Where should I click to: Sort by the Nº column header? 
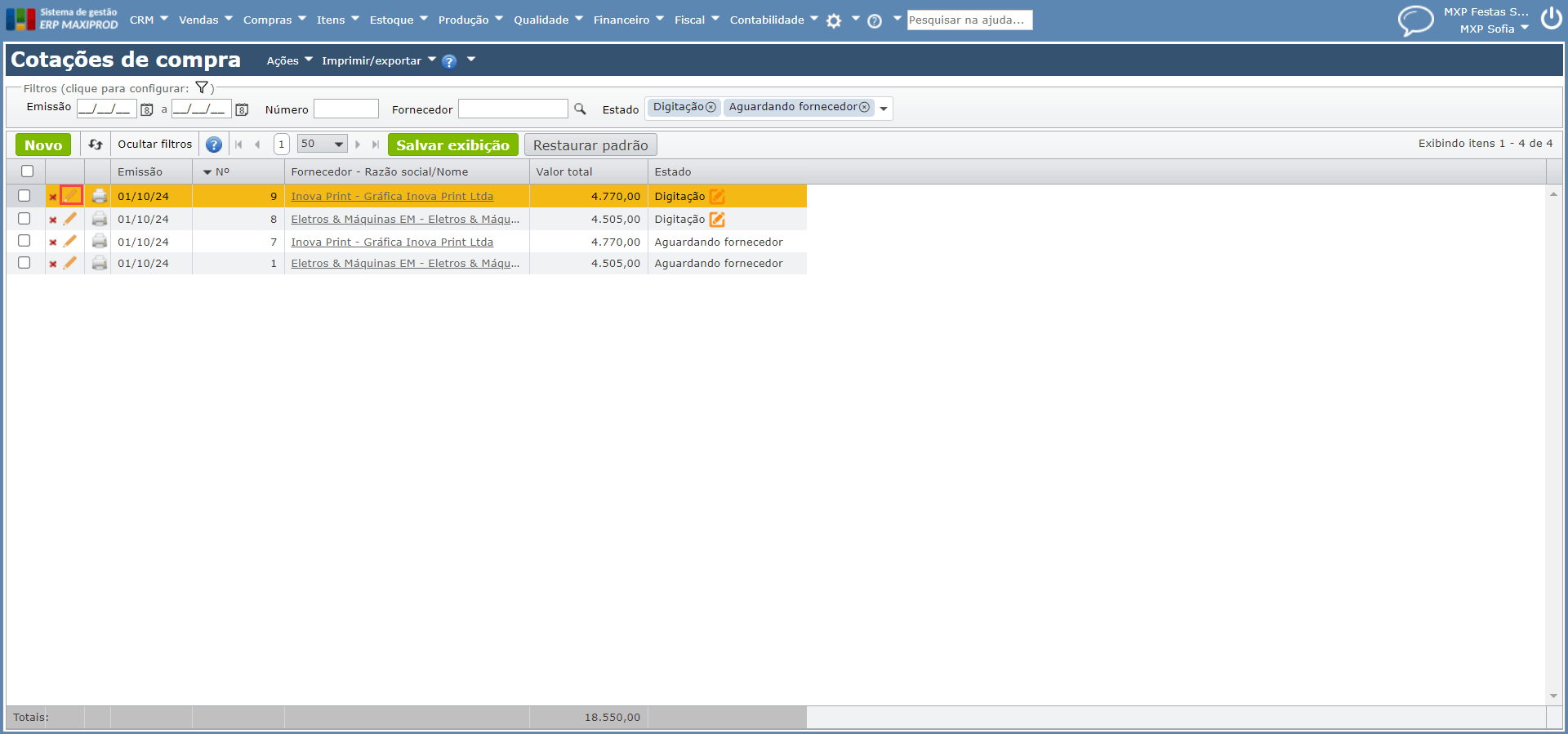222,171
